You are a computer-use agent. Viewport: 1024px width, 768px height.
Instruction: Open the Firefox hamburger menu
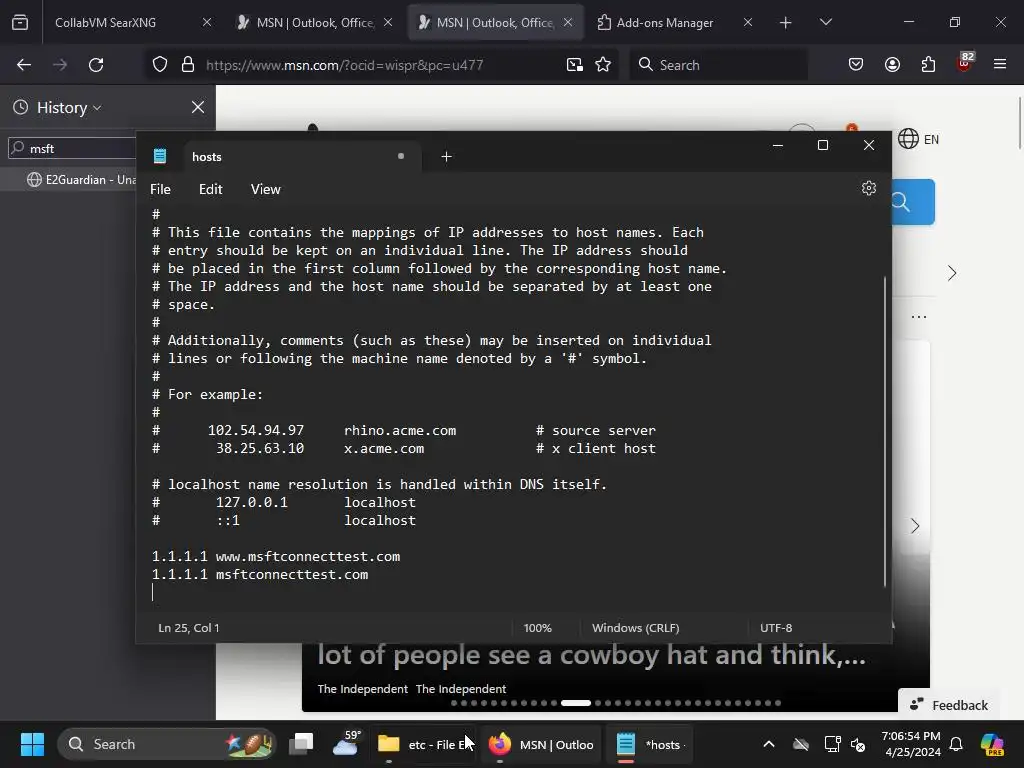pyautogui.click(x=1000, y=65)
